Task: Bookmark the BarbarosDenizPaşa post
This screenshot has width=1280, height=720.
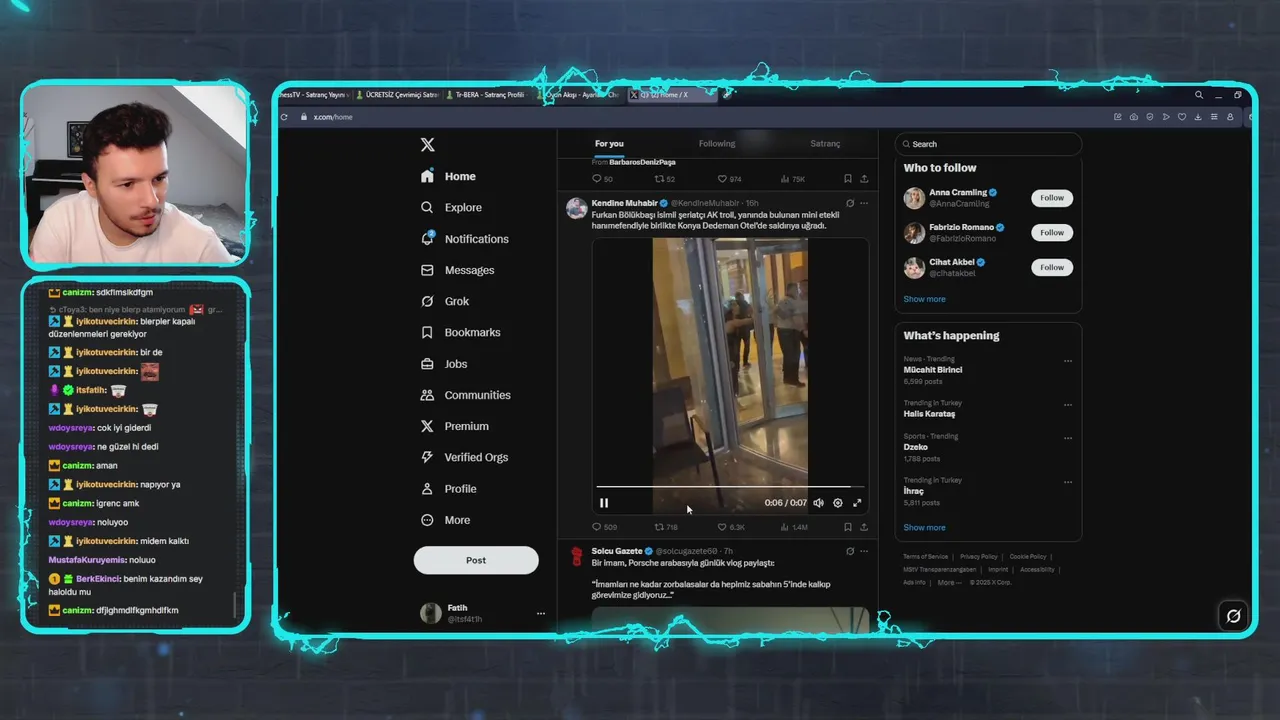Action: click(x=847, y=179)
